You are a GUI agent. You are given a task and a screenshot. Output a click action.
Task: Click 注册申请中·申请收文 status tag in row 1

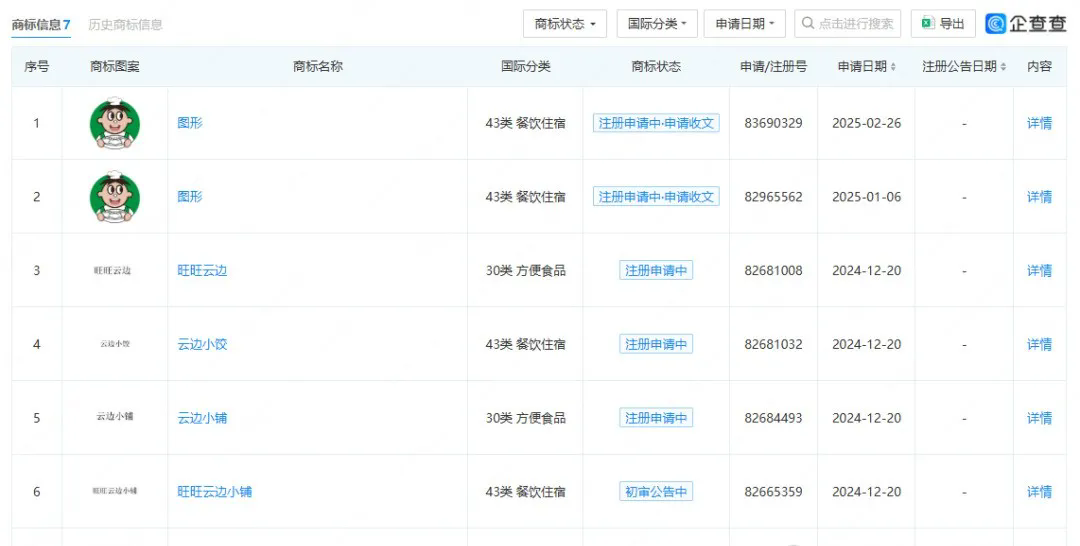tap(656, 123)
